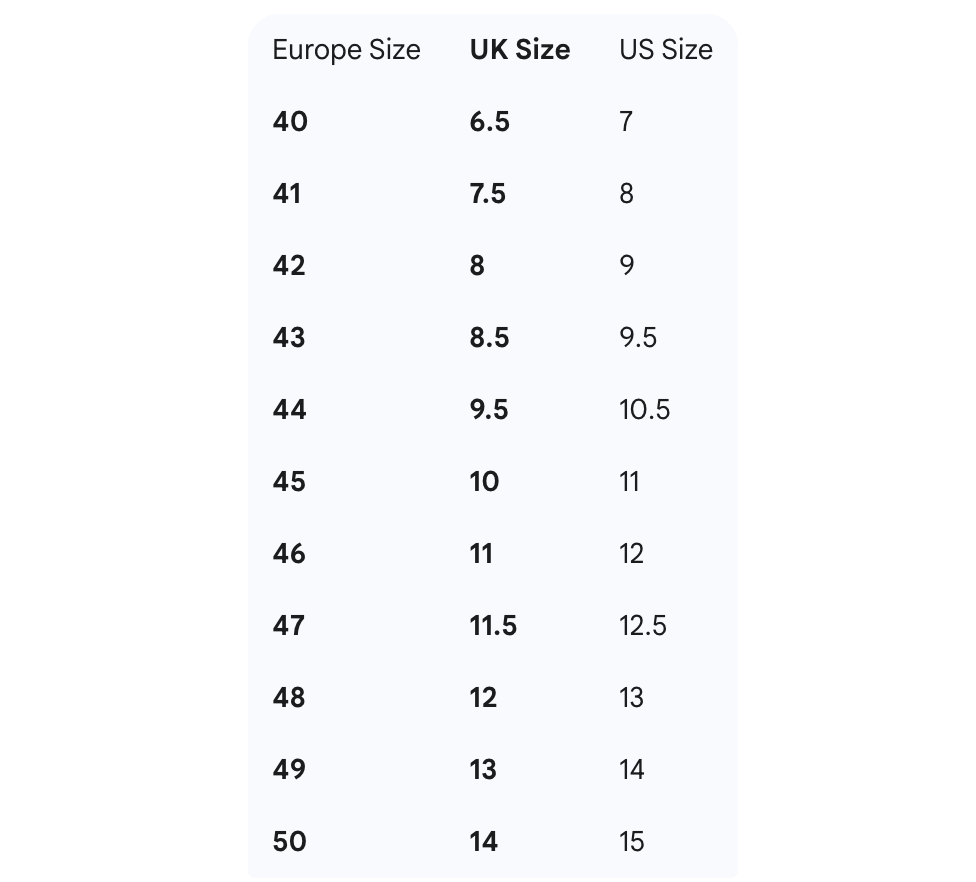Select Europe size 49 cell
This screenshot has height=882, width=976.
point(290,770)
